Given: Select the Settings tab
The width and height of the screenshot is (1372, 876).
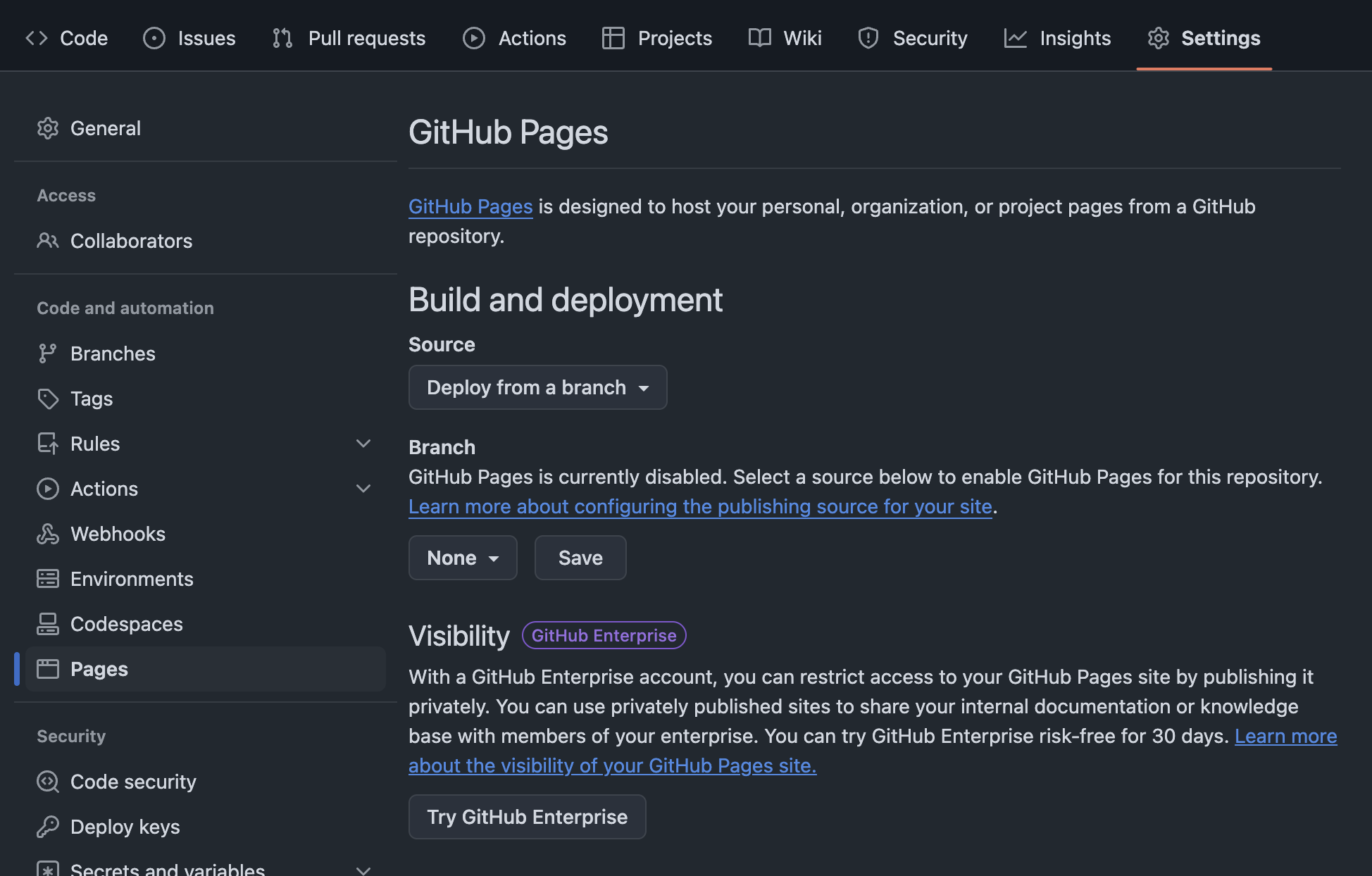Looking at the screenshot, I should [1204, 38].
